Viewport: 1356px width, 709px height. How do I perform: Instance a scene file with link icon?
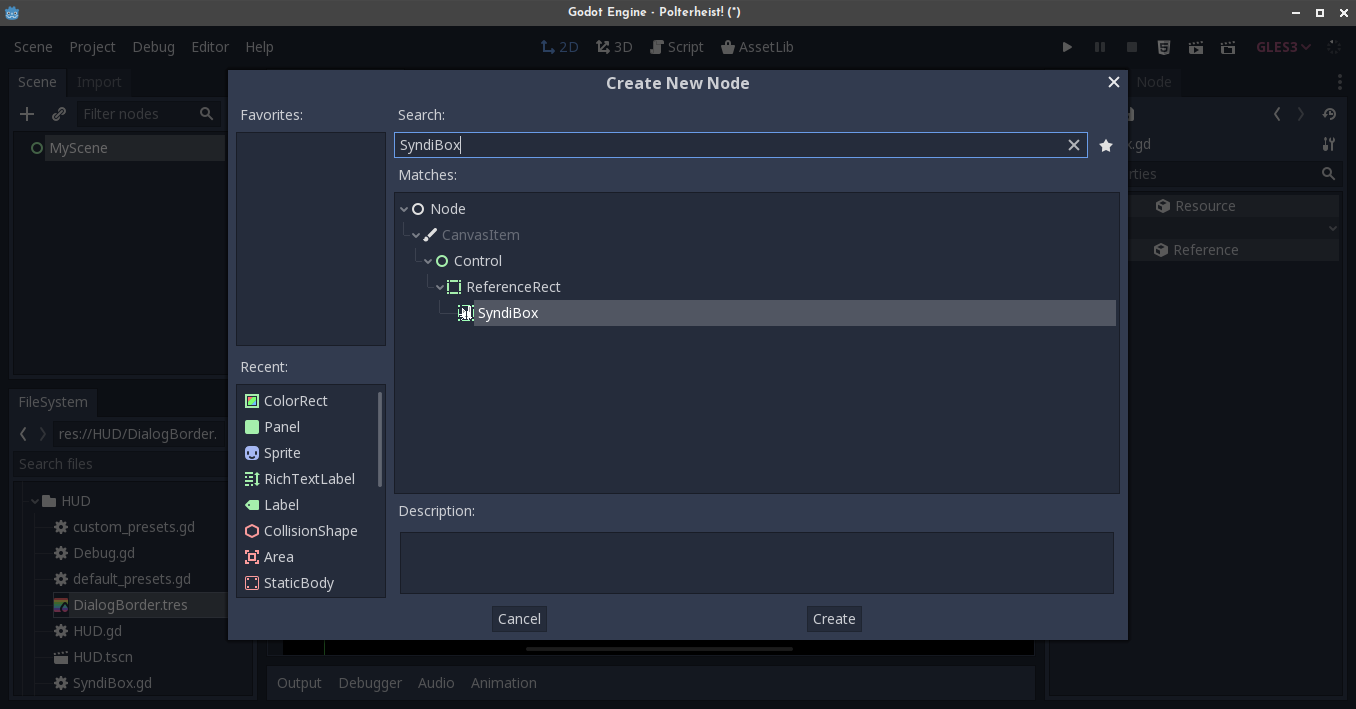click(59, 114)
